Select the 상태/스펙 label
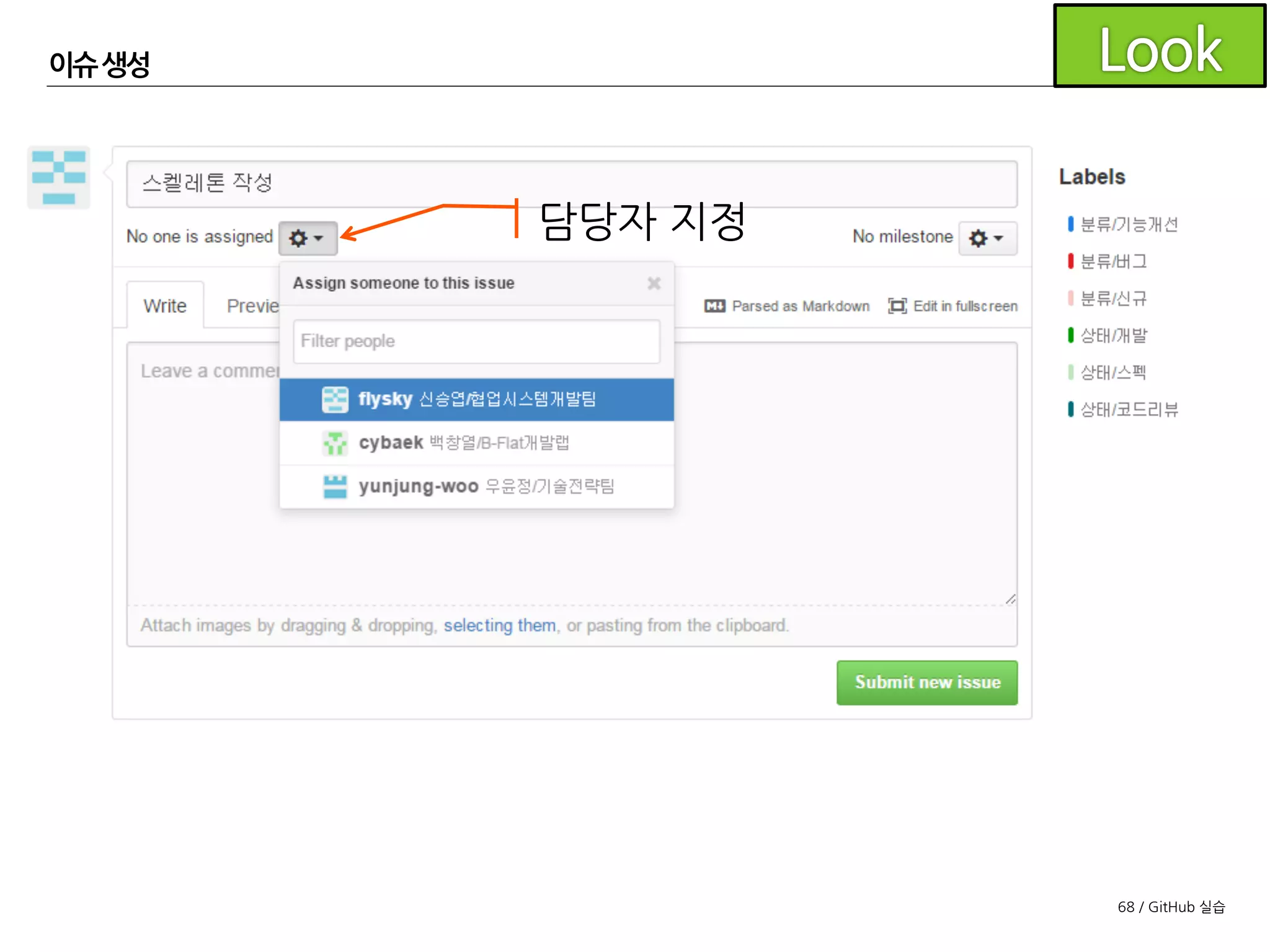1270x952 pixels. coord(1113,372)
